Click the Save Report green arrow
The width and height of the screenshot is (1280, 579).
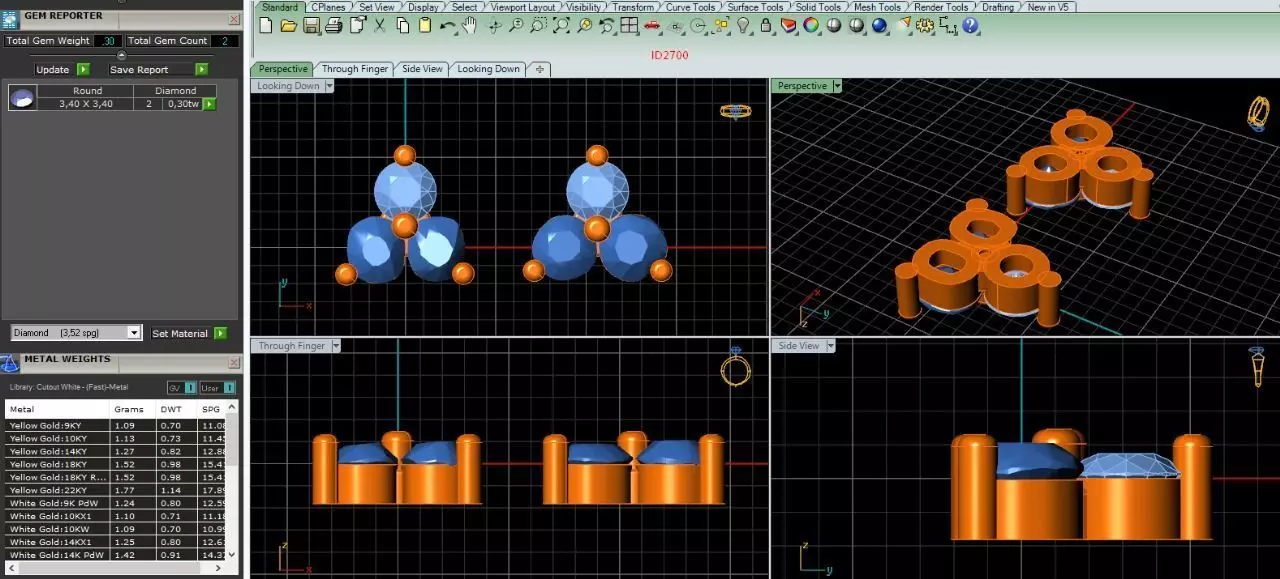click(x=202, y=69)
